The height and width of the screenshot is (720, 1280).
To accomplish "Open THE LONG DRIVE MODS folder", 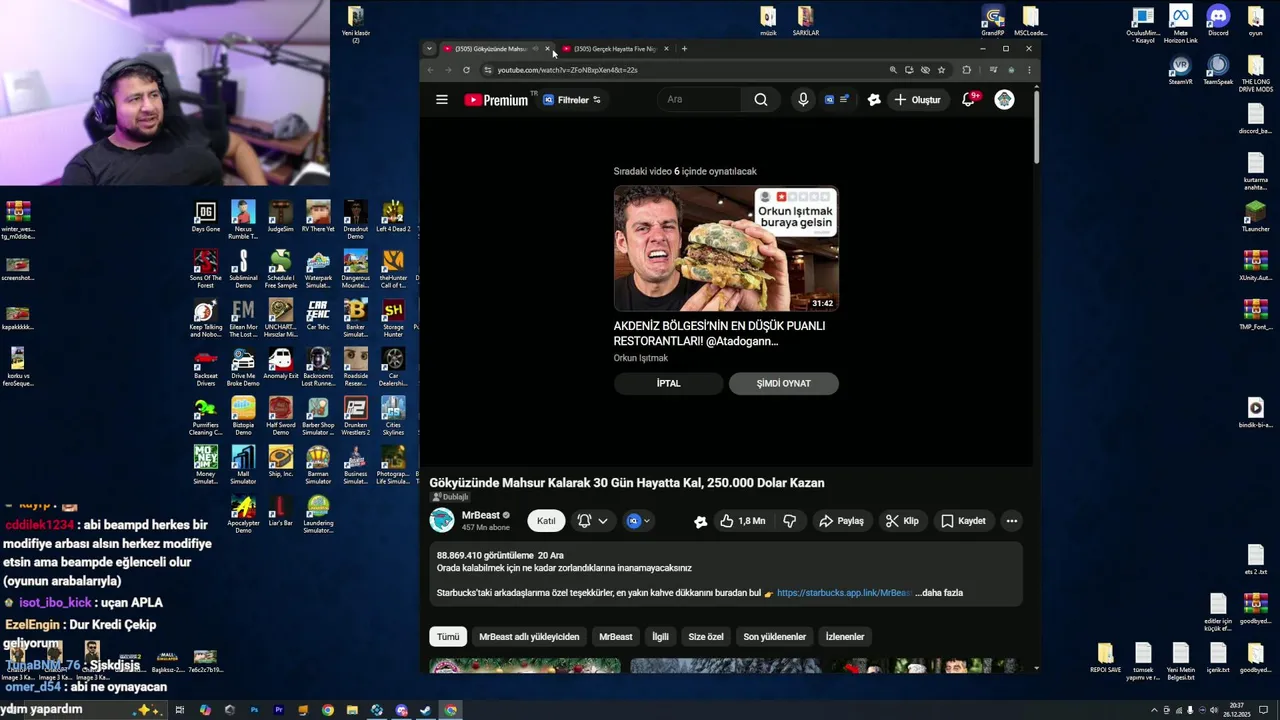I will coord(1256,75).
